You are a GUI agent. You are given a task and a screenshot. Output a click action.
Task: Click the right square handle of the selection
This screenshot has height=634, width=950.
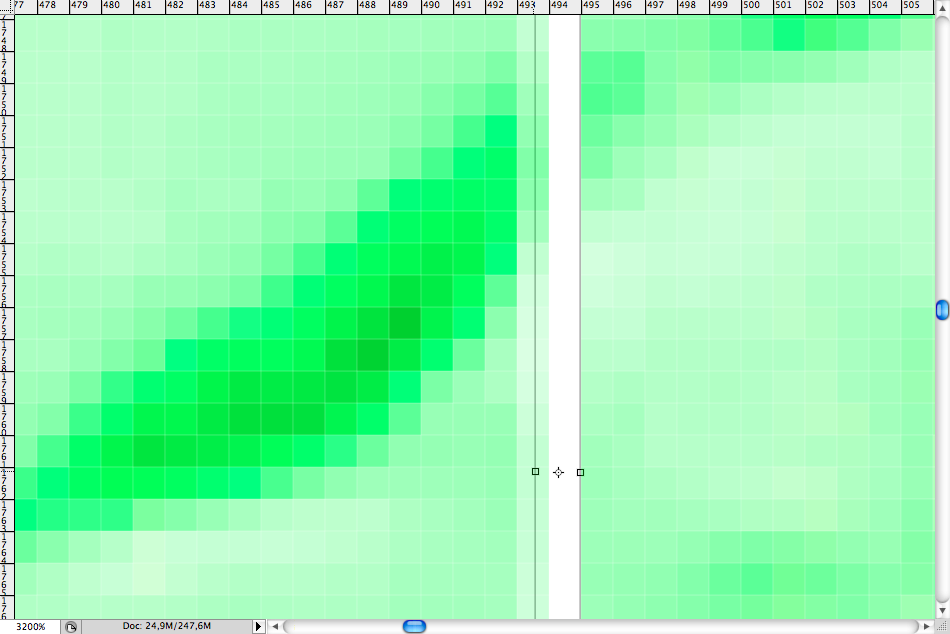[580, 472]
